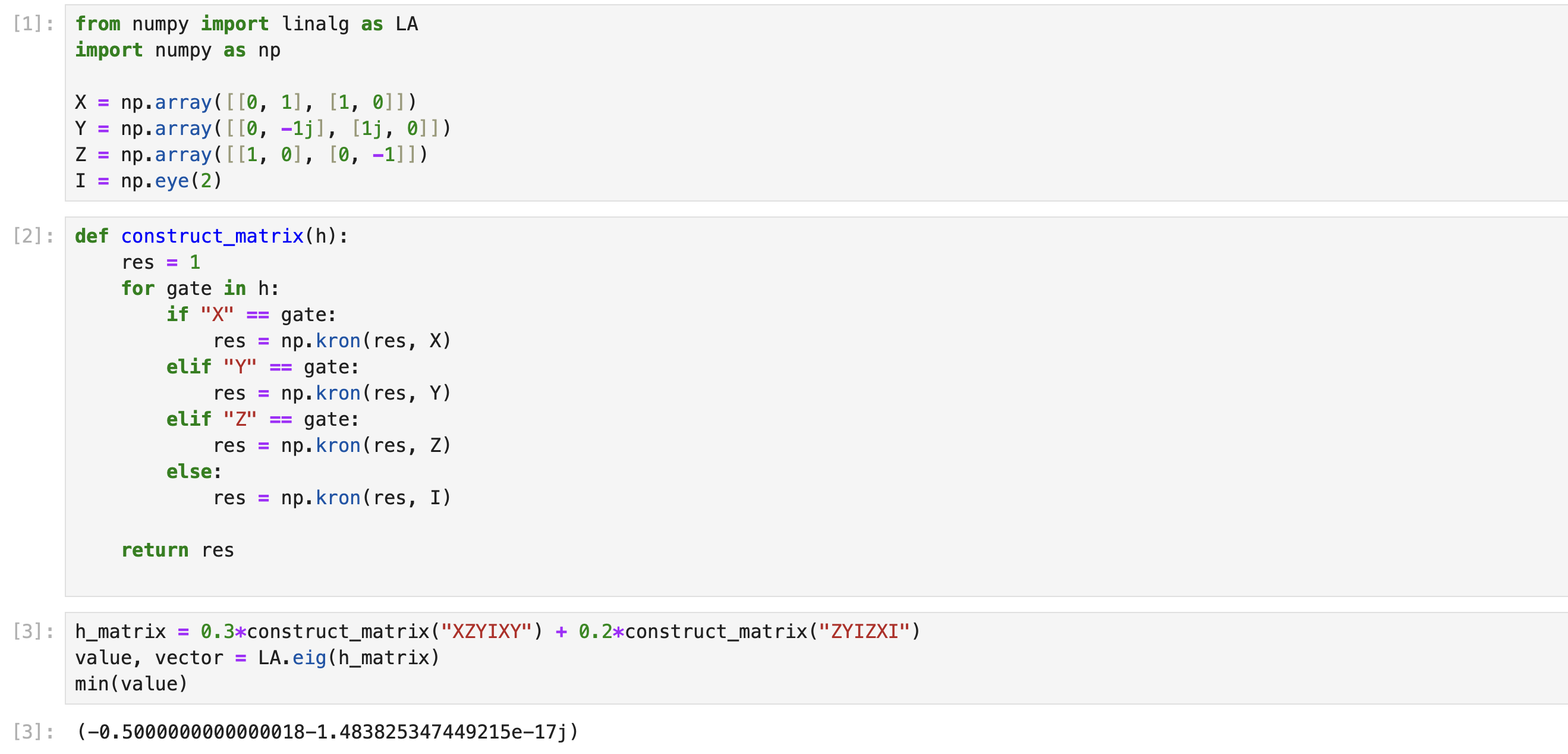The height and width of the screenshot is (754, 1568).
Task: Click the 'for gate in h:' line
Action: [x=200, y=288]
